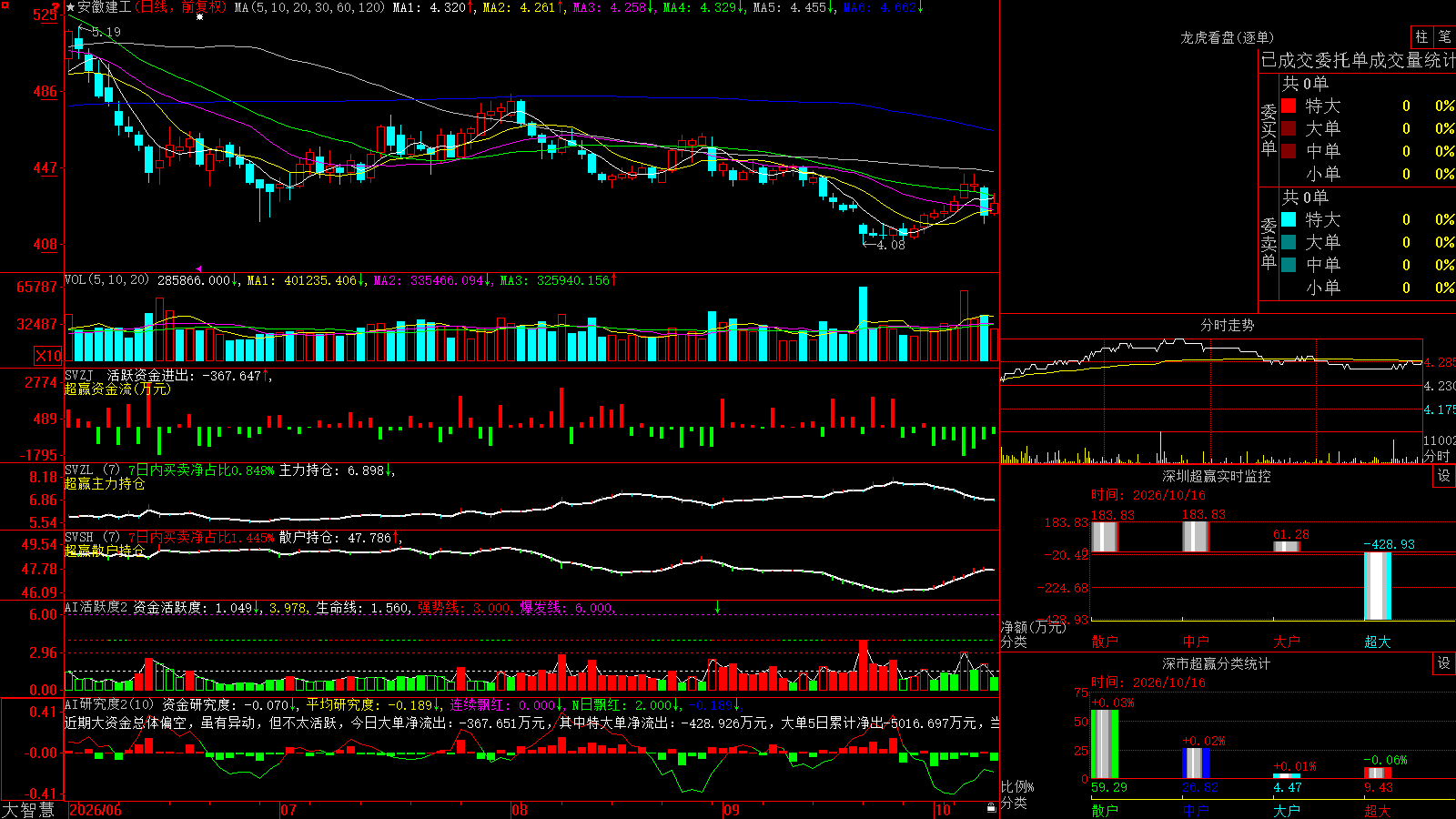The height and width of the screenshot is (819, 1456).
Task: Click the cyan 特大 sell order color swatch
Action: click(x=1289, y=219)
